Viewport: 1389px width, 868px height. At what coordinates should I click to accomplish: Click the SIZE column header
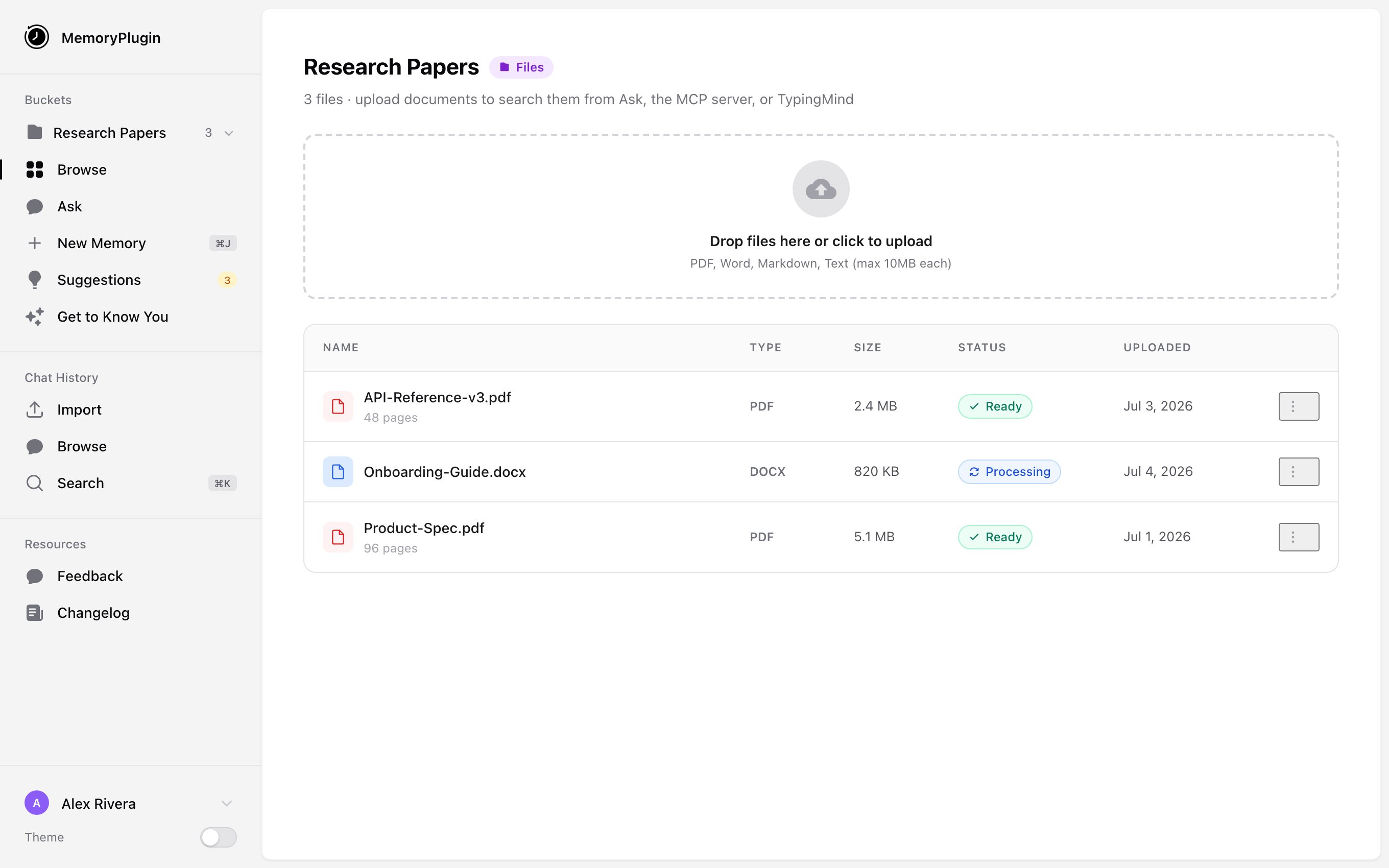click(867, 347)
